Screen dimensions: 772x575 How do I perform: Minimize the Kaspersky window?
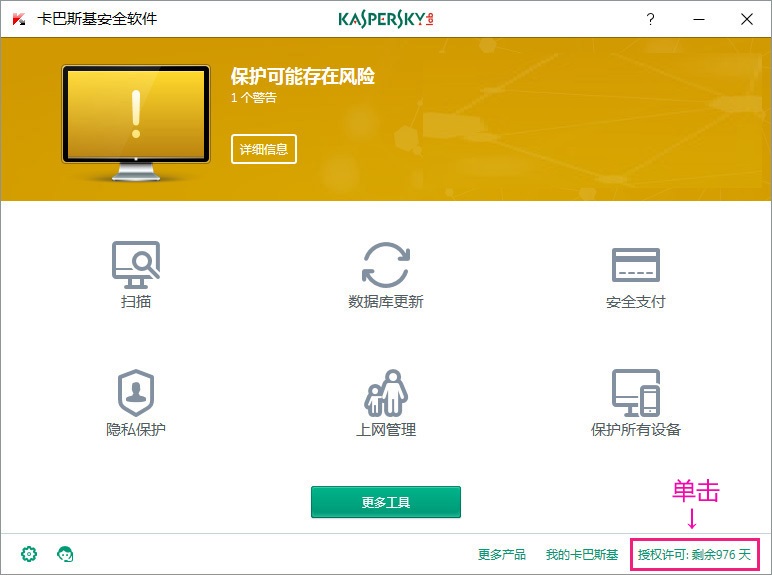click(699, 19)
